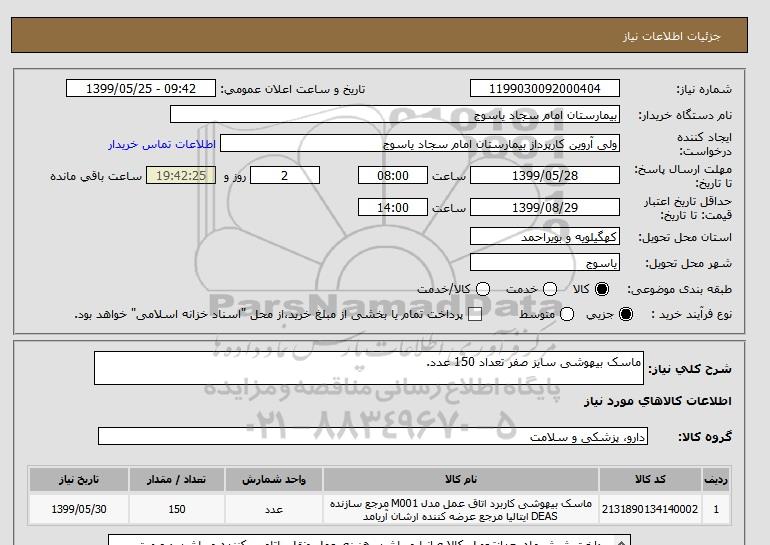Click the deadline time field 08:00
Viewport: 770px width, 545px height.
click(x=393, y=175)
